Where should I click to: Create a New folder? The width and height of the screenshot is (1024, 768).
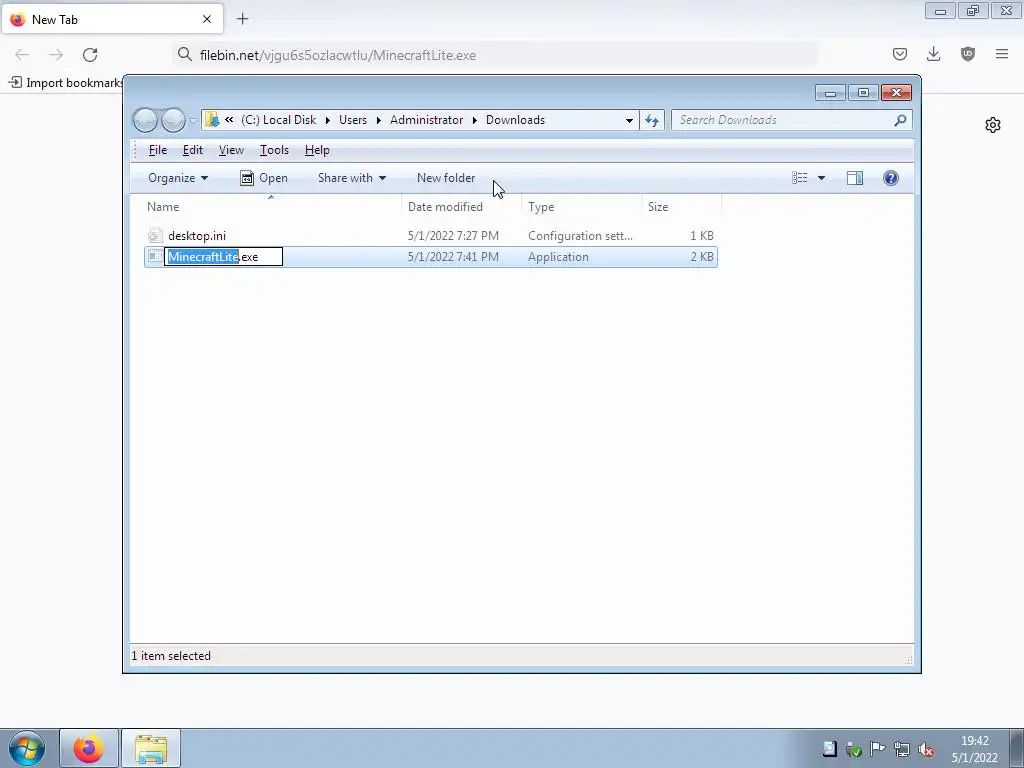446,178
